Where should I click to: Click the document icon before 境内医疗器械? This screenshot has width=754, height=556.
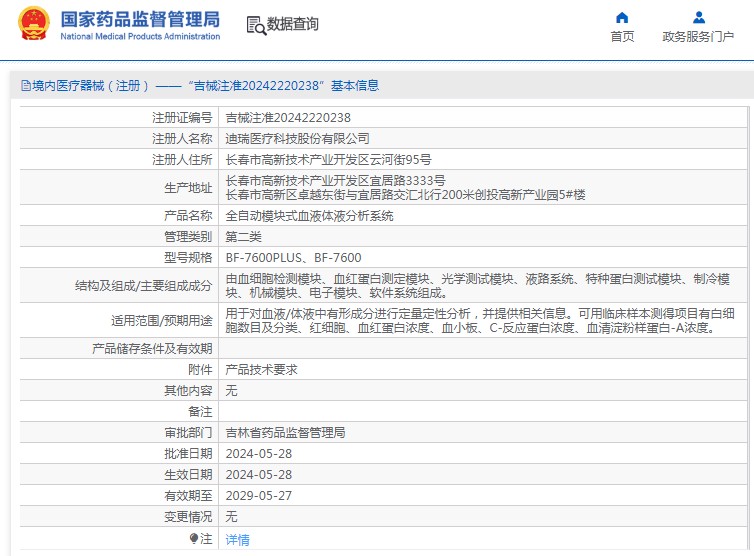(25, 86)
